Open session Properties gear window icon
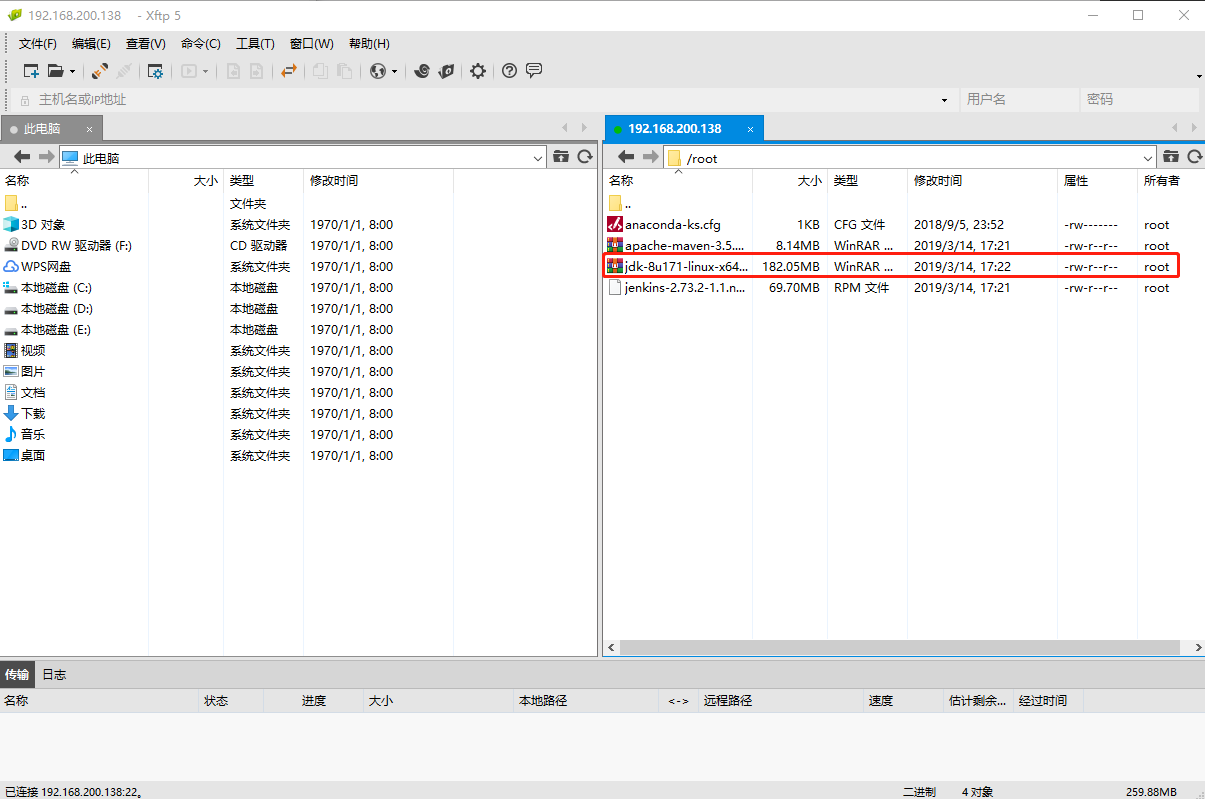This screenshot has width=1205, height=799. point(155,71)
